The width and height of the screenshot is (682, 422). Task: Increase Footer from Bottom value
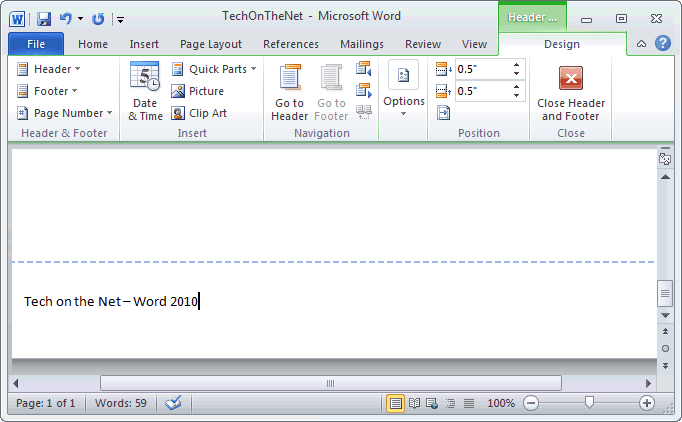pyautogui.click(x=516, y=87)
